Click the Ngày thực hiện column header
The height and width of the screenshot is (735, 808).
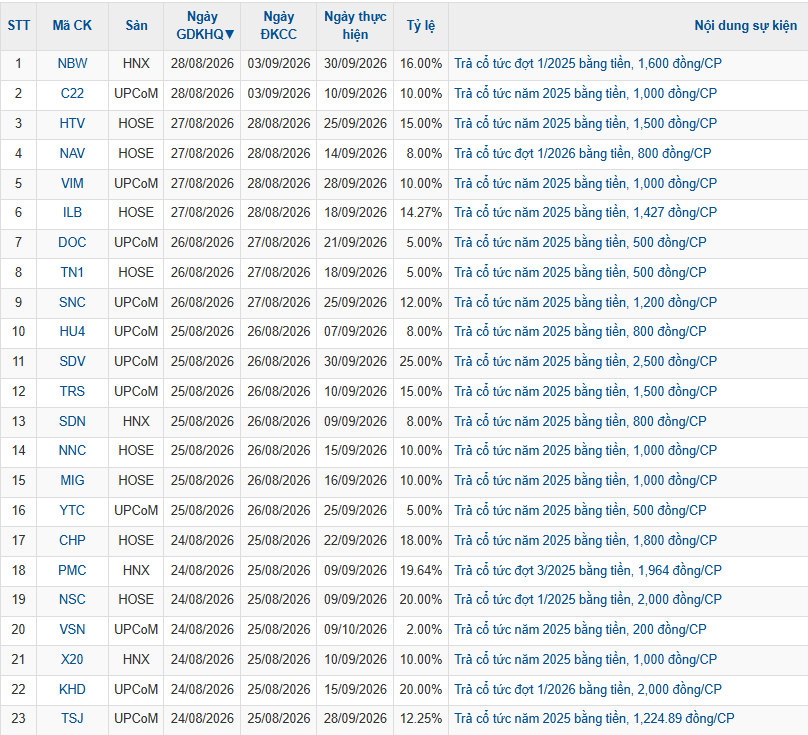coord(355,25)
